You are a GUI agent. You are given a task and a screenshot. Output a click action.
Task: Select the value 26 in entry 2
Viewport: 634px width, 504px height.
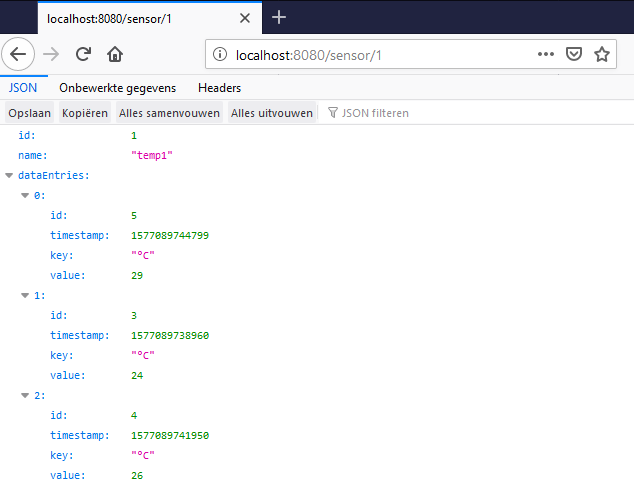(x=137, y=476)
